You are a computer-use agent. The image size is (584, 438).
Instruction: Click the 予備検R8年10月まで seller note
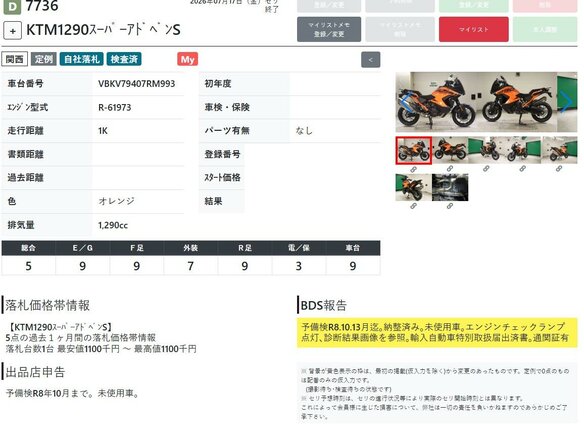(x=73, y=393)
